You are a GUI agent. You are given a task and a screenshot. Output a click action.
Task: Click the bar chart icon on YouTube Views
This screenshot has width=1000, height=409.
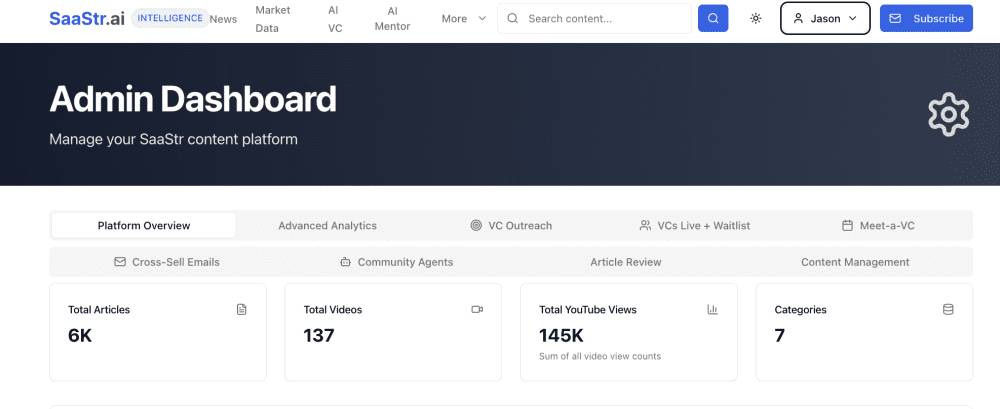pos(712,309)
